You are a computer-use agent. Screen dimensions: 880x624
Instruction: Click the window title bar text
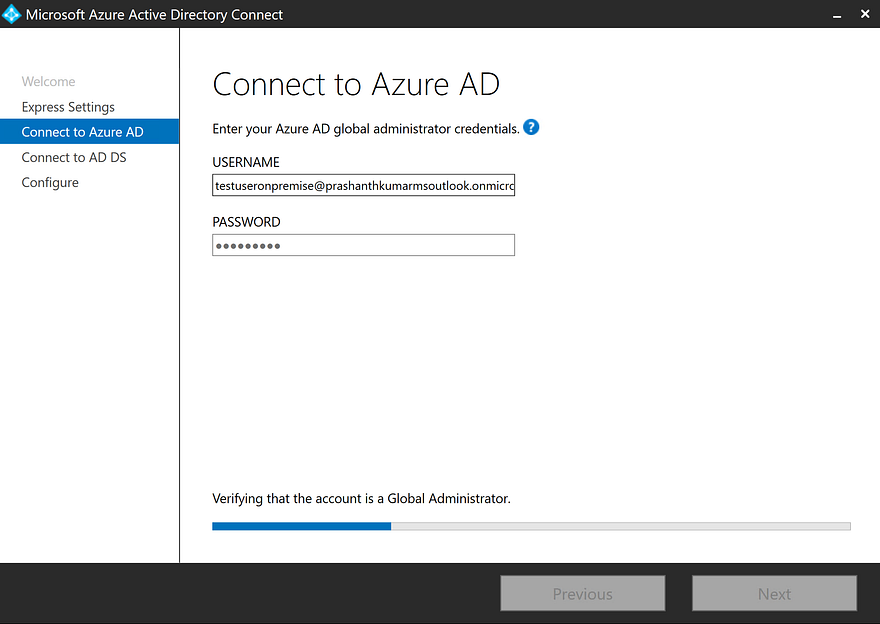coord(154,15)
